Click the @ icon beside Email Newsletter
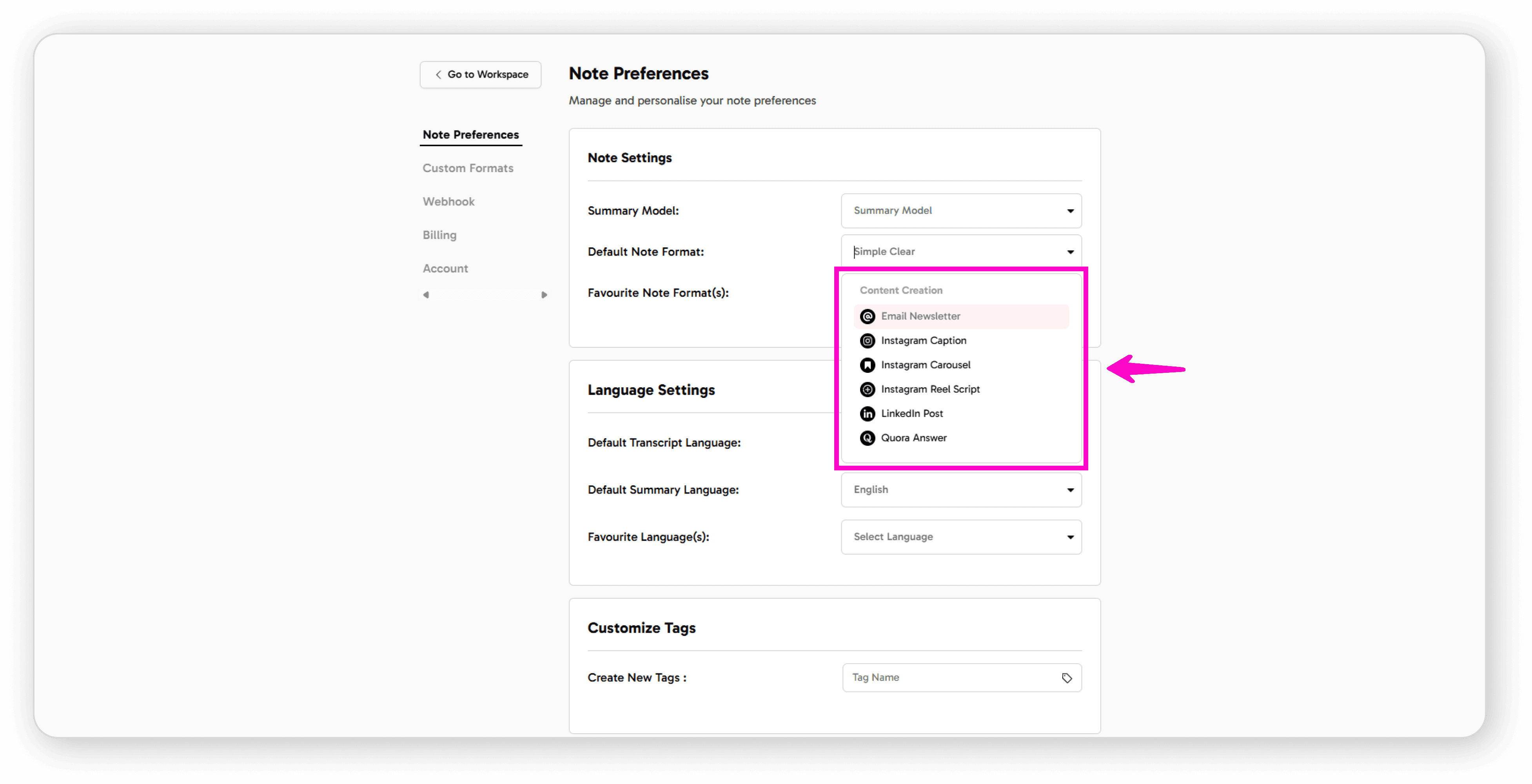Viewport: 1532px width, 784px height. tap(867, 316)
